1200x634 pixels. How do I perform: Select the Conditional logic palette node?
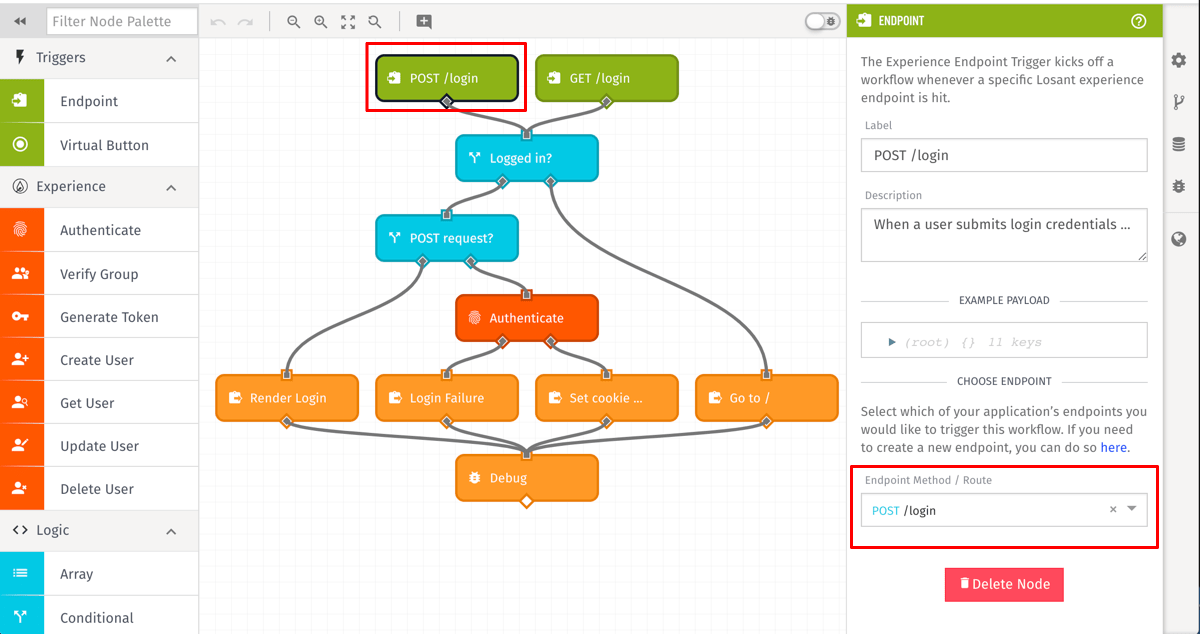pyautogui.click(x=99, y=618)
